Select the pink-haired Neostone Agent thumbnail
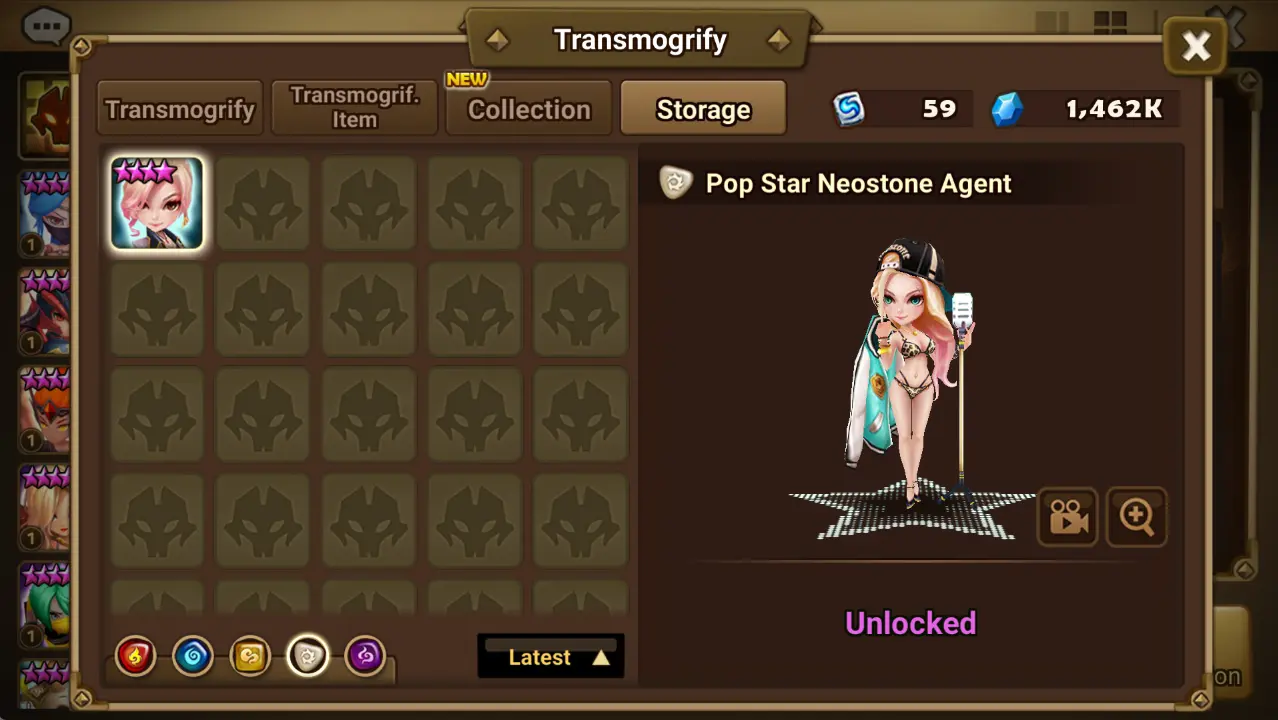1278x720 pixels. tap(157, 203)
